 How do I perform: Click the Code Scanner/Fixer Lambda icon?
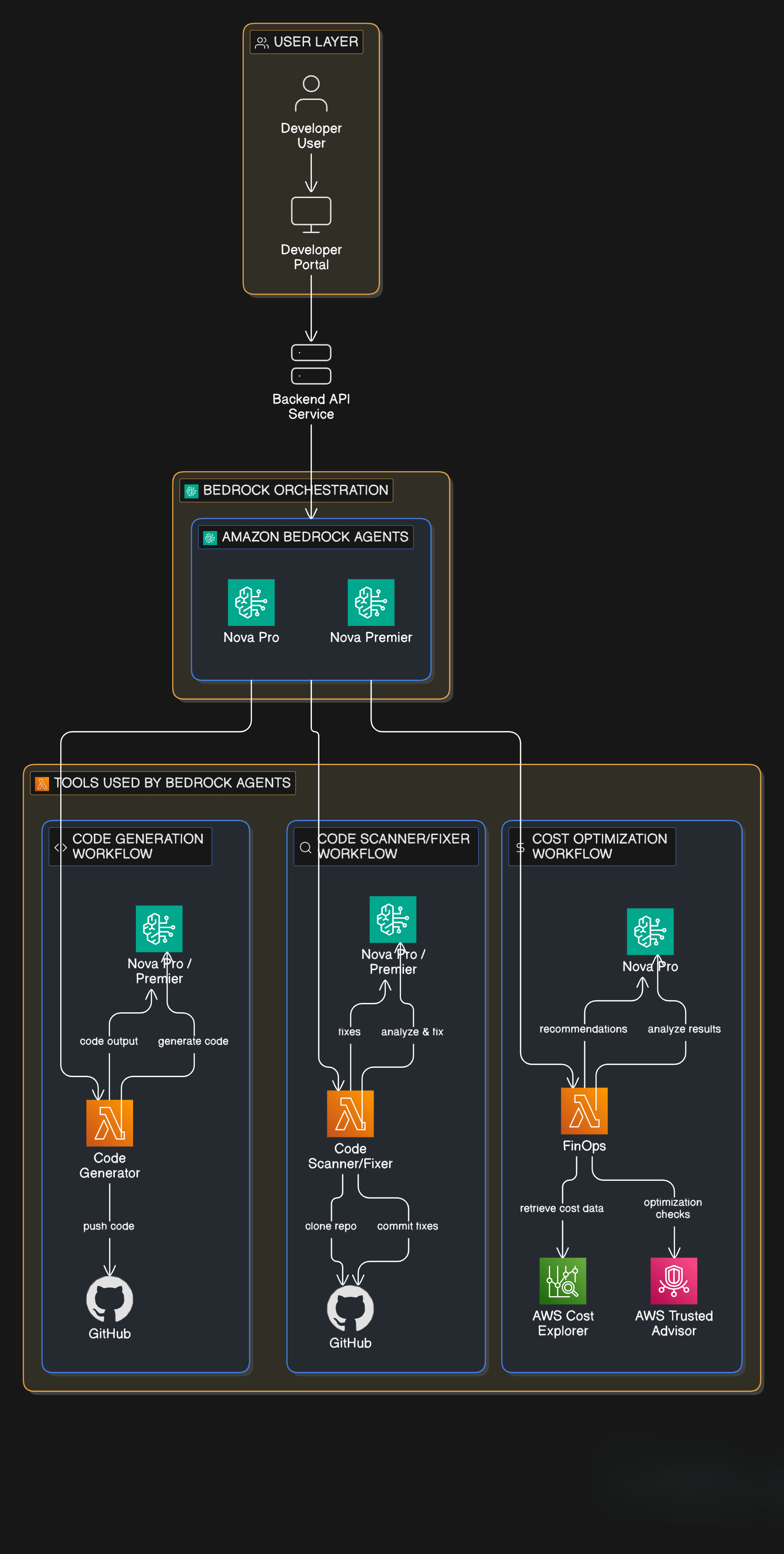[350, 1114]
